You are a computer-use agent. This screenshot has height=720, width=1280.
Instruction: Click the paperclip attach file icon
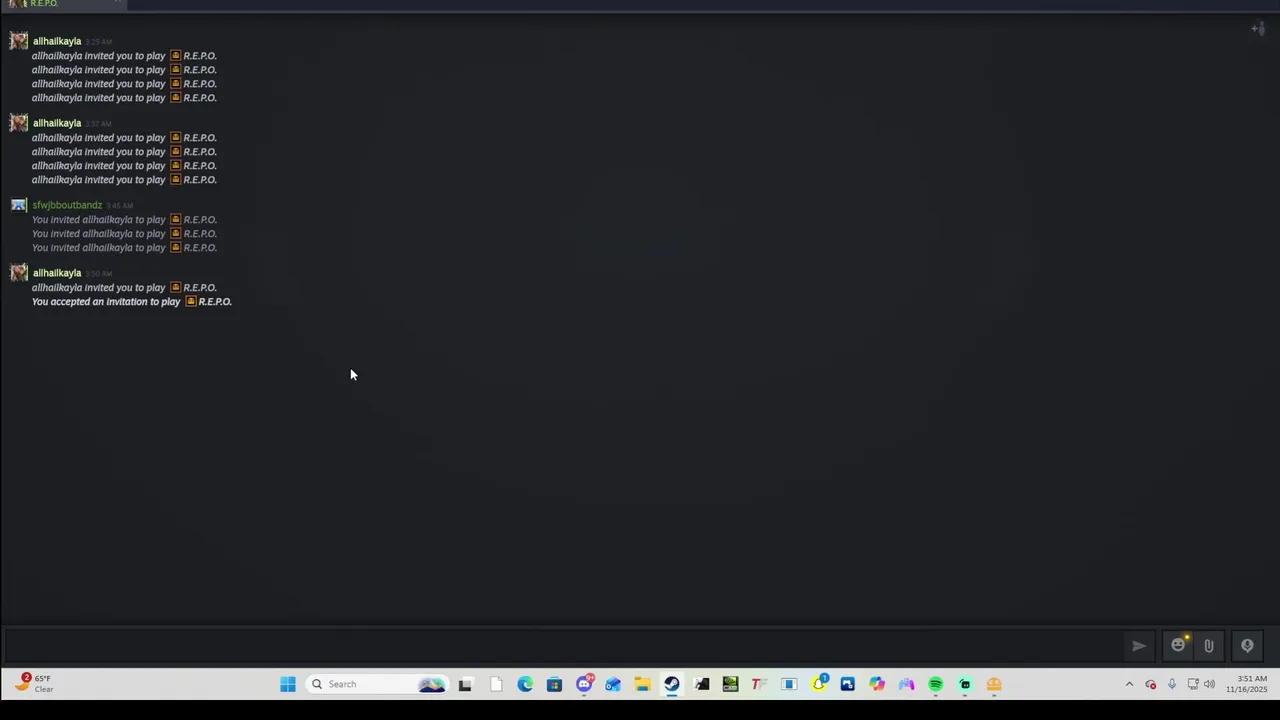click(1208, 646)
